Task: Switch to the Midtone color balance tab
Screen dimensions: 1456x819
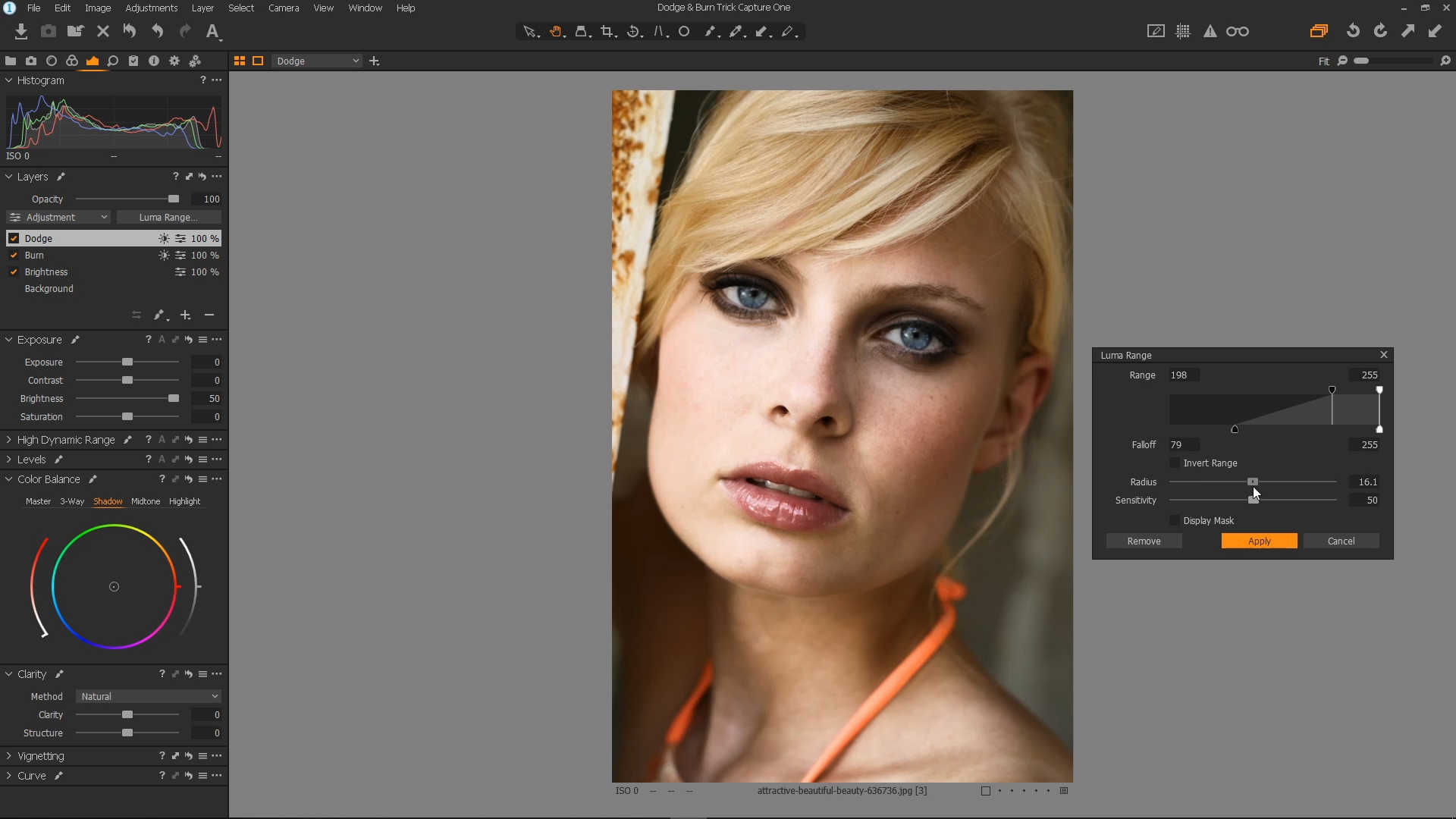Action: (146, 502)
